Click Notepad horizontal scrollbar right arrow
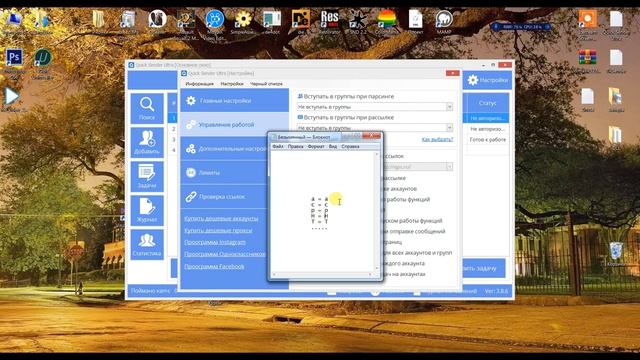This screenshot has width=640, height=360. point(371,275)
